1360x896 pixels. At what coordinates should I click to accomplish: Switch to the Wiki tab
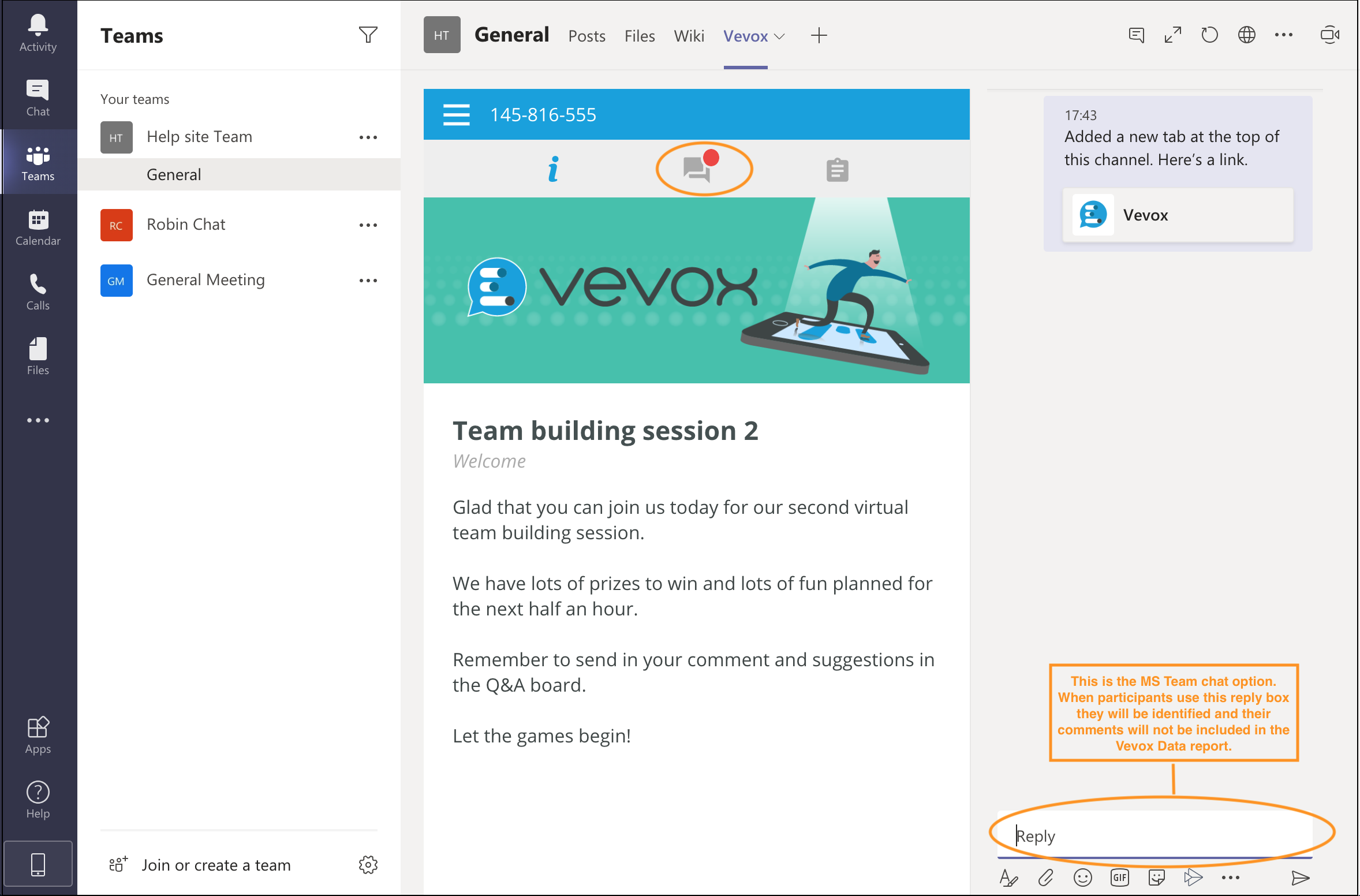tap(689, 36)
